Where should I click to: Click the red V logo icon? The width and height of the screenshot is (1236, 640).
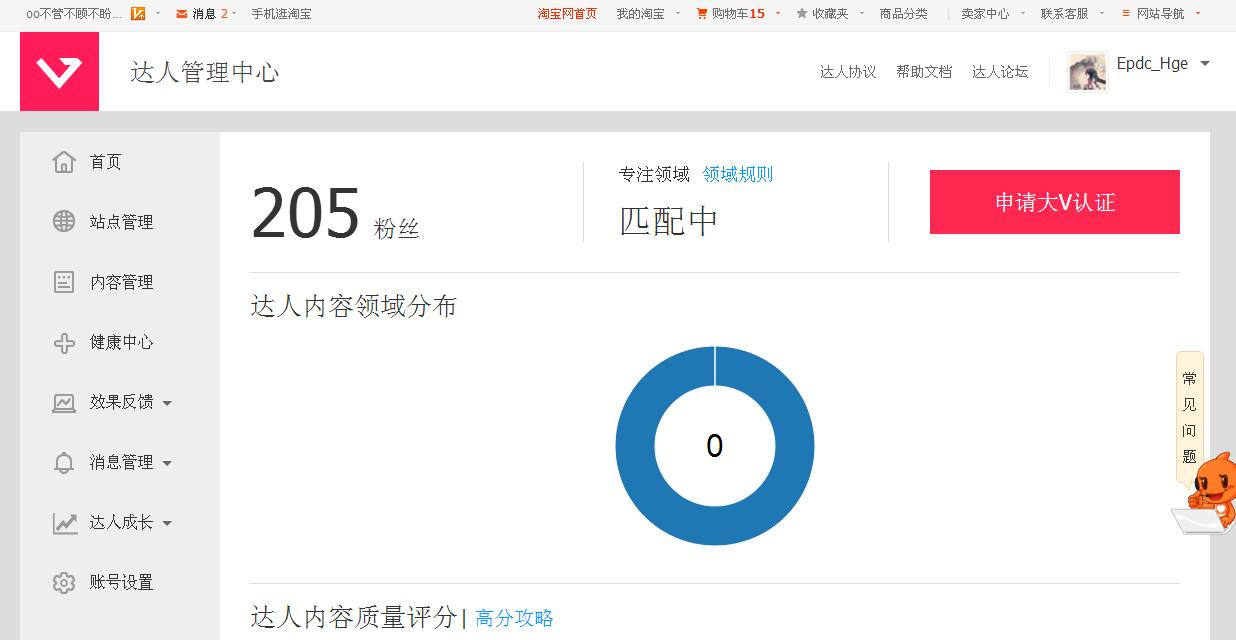pos(59,71)
